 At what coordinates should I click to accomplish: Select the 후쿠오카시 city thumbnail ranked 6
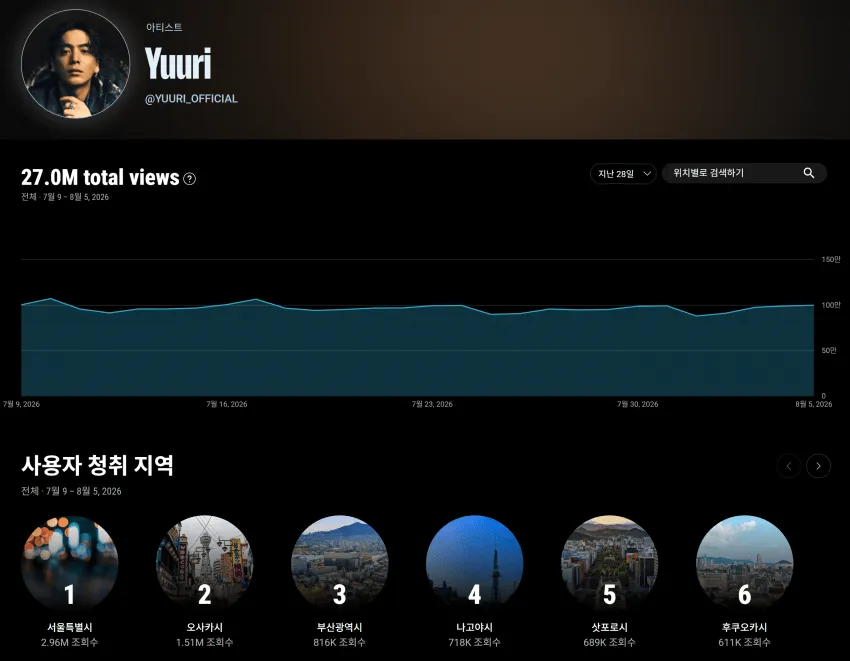(x=744, y=563)
